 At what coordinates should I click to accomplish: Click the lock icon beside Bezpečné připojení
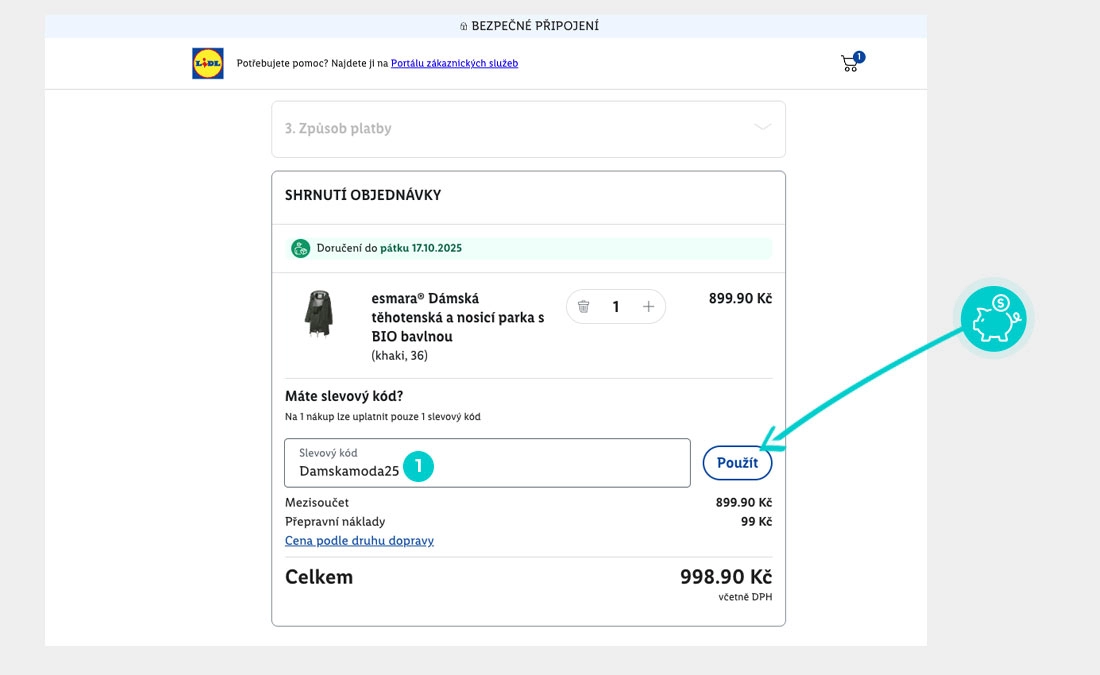tap(463, 27)
